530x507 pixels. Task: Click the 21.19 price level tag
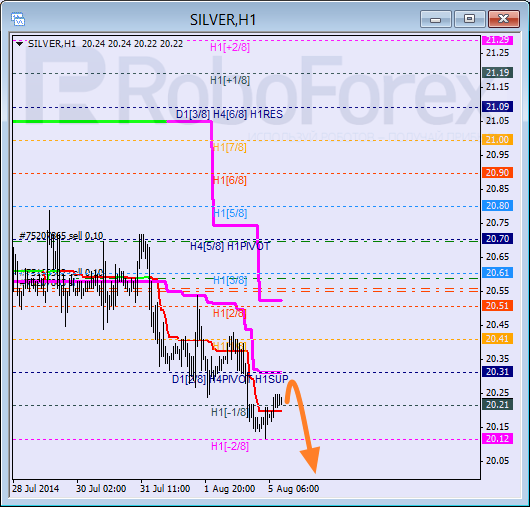497,73
